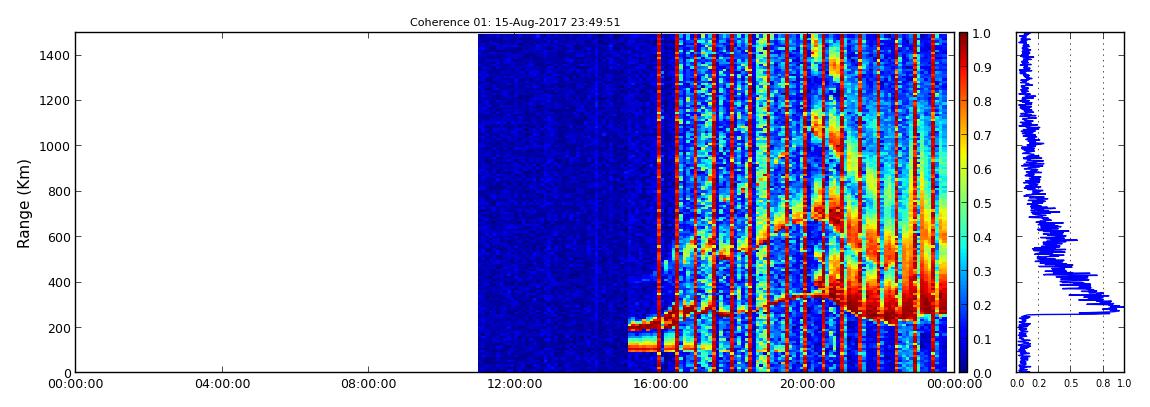Click the 0.2 tick label under the profile plot
Image resolution: width=1150 pixels, height=407 pixels.
point(1039,384)
